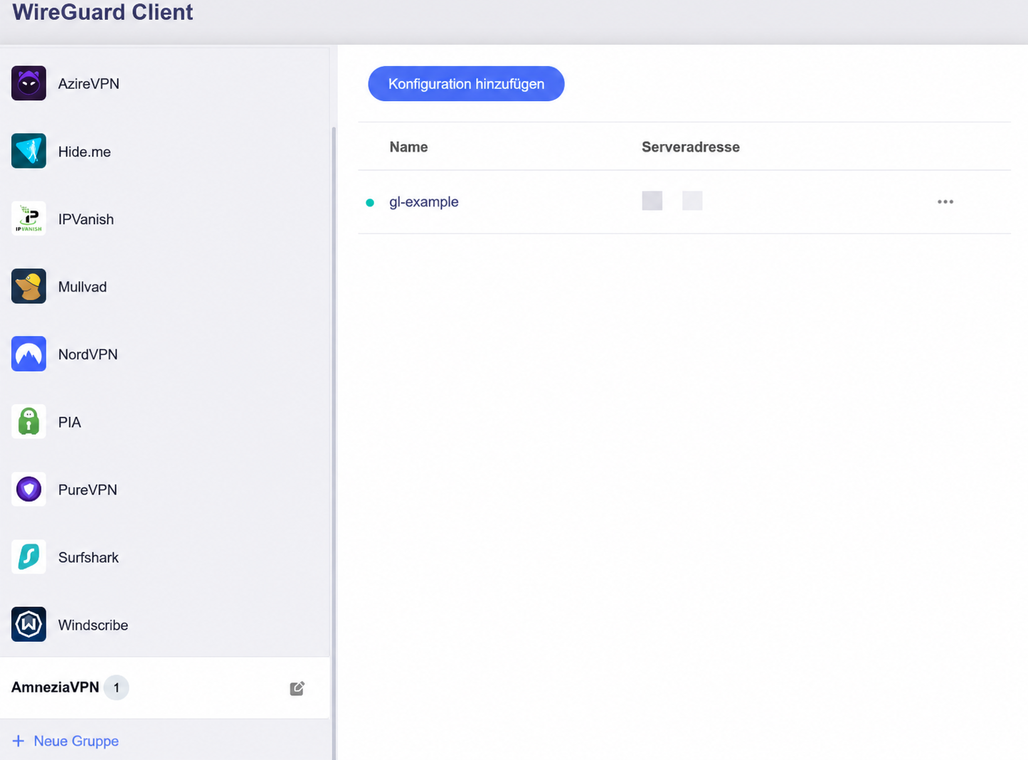
Task: Click the Surfshark logo icon
Action: click(29, 557)
